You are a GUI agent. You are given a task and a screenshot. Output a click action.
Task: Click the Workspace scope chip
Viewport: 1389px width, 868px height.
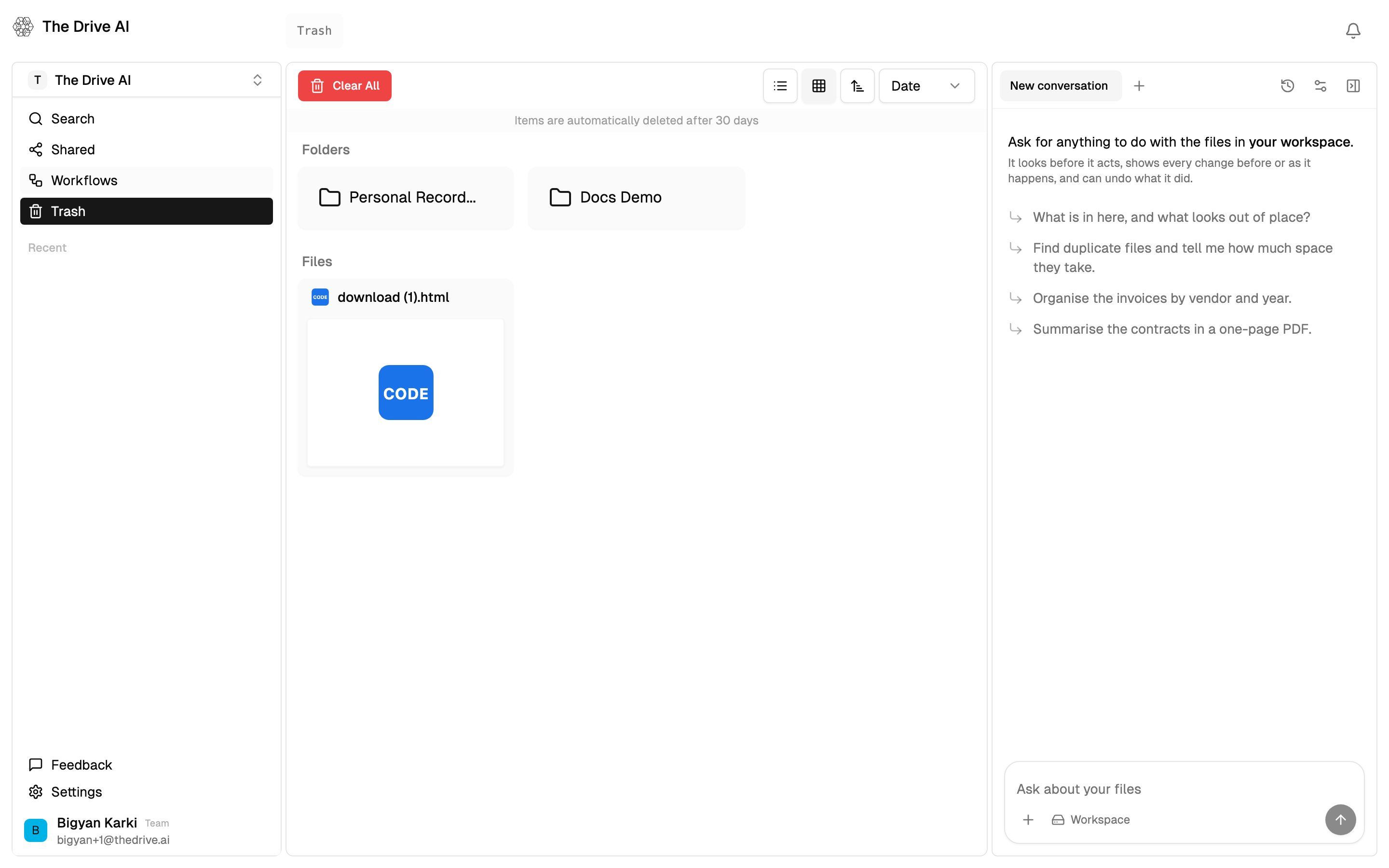1090,819
